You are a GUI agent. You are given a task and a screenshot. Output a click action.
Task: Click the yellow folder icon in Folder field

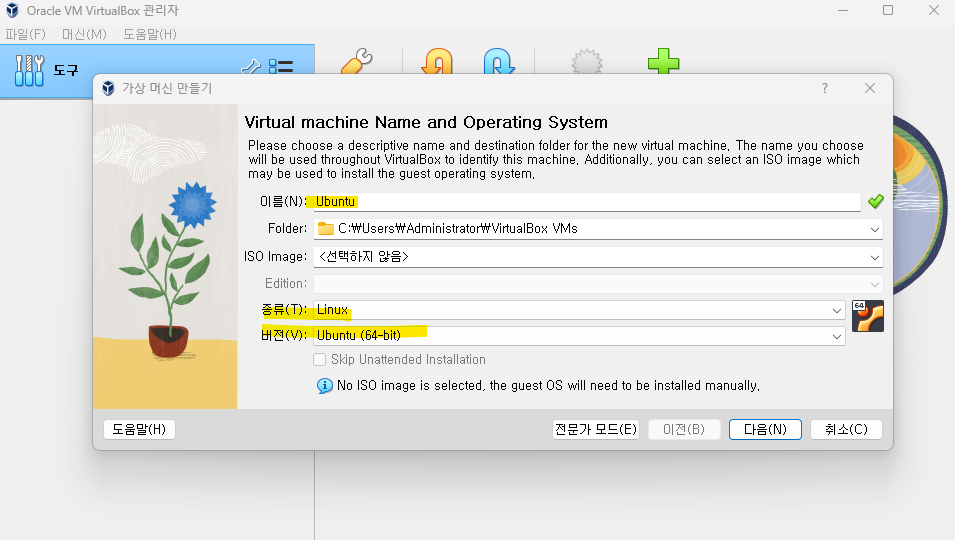pos(326,229)
